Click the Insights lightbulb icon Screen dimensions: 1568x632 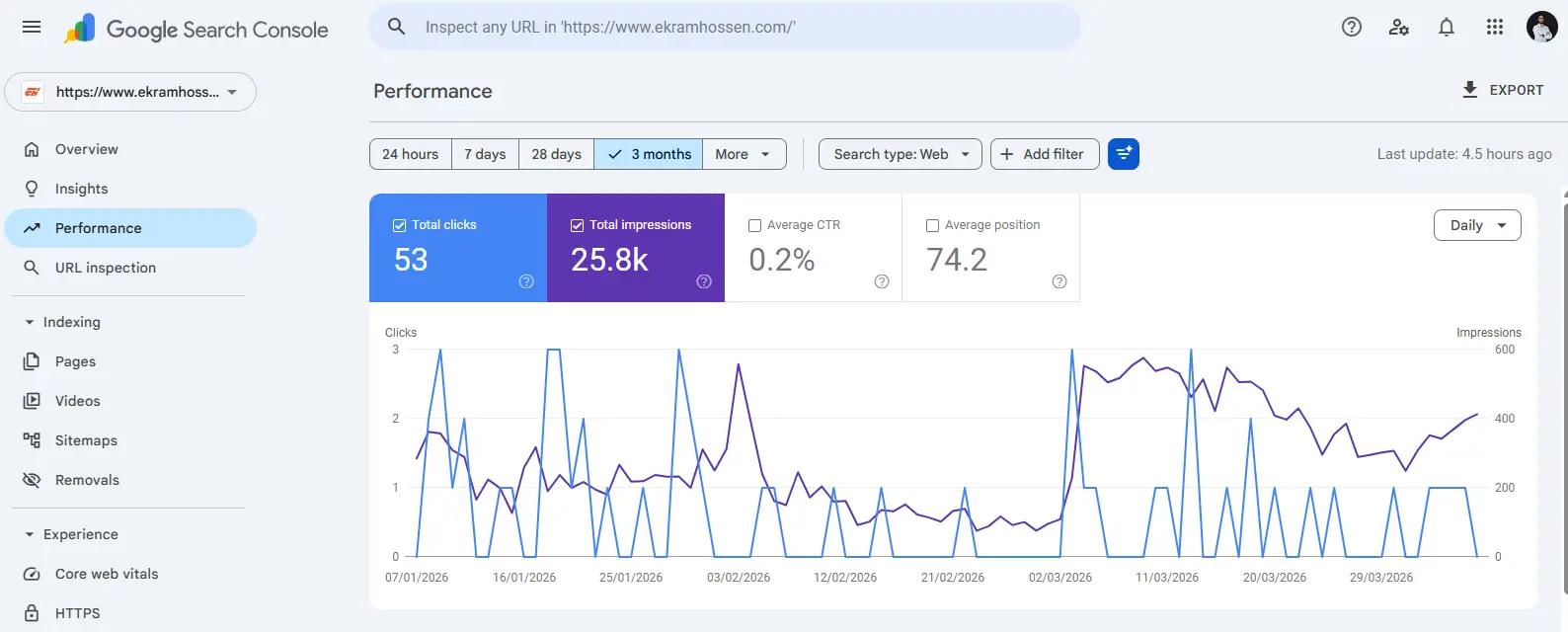coord(32,189)
